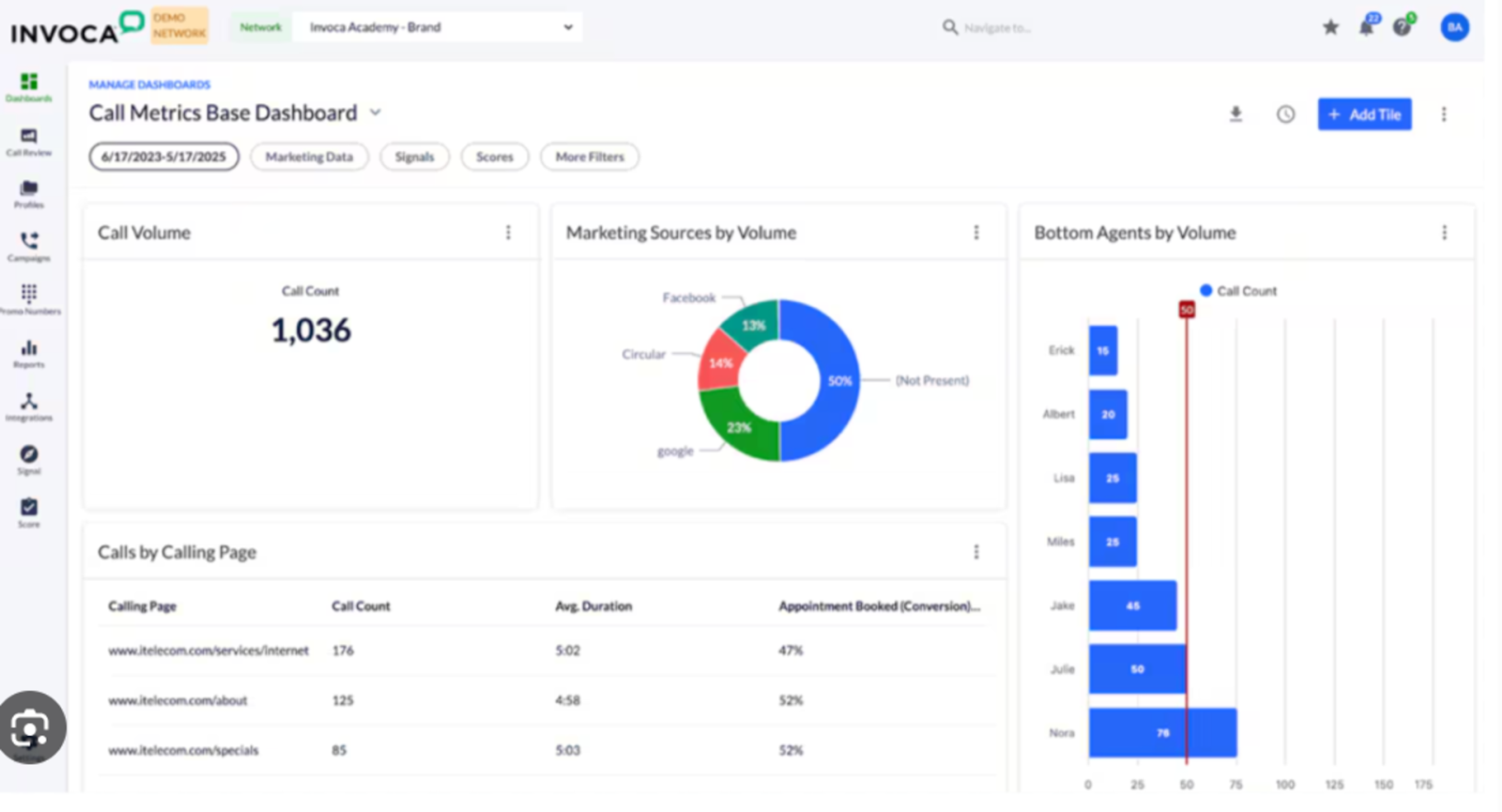This screenshot has width=1502, height=812.
Task: Click Jake's bar in agents chart
Action: click(x=1132, y=605)
